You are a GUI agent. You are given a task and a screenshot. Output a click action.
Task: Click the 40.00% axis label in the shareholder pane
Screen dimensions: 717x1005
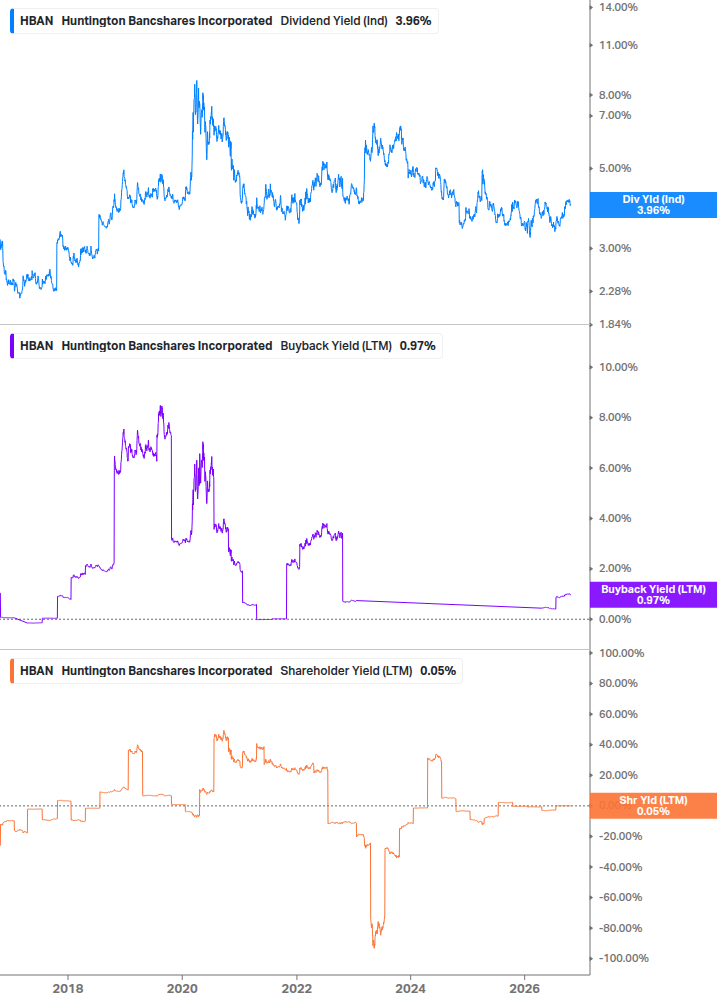click(x=618, y=745)
